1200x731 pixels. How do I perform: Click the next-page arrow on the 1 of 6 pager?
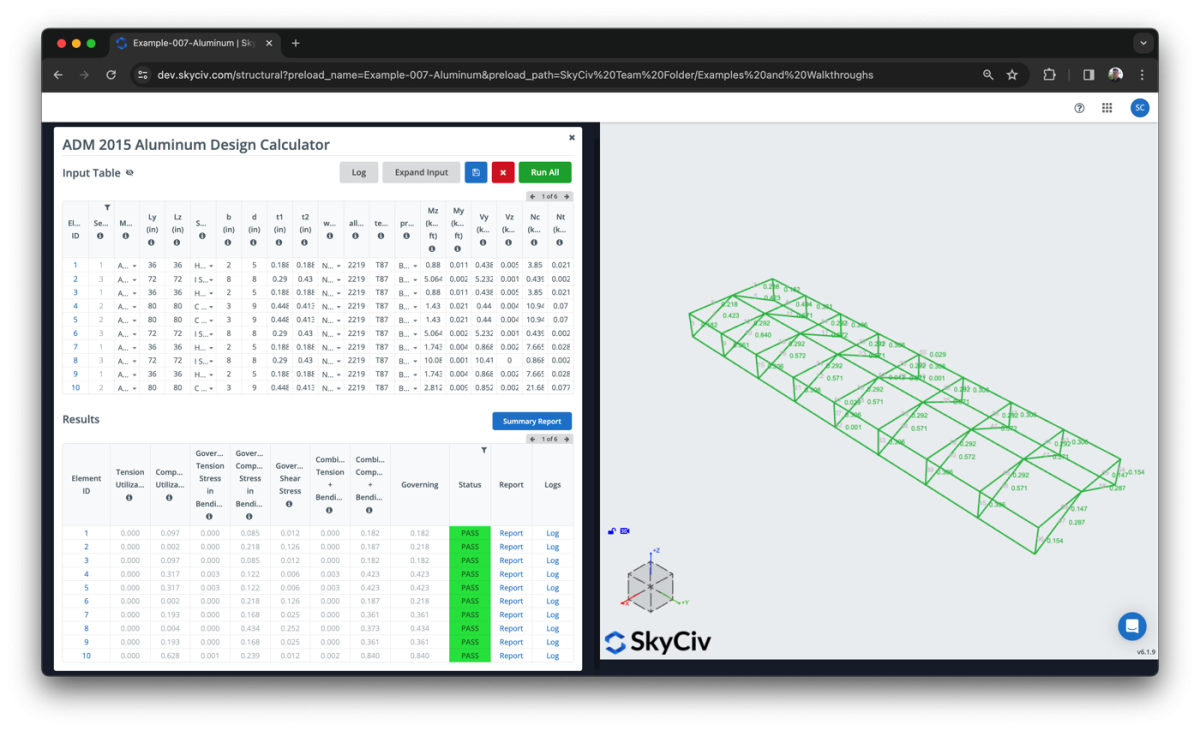pos(566,196)
